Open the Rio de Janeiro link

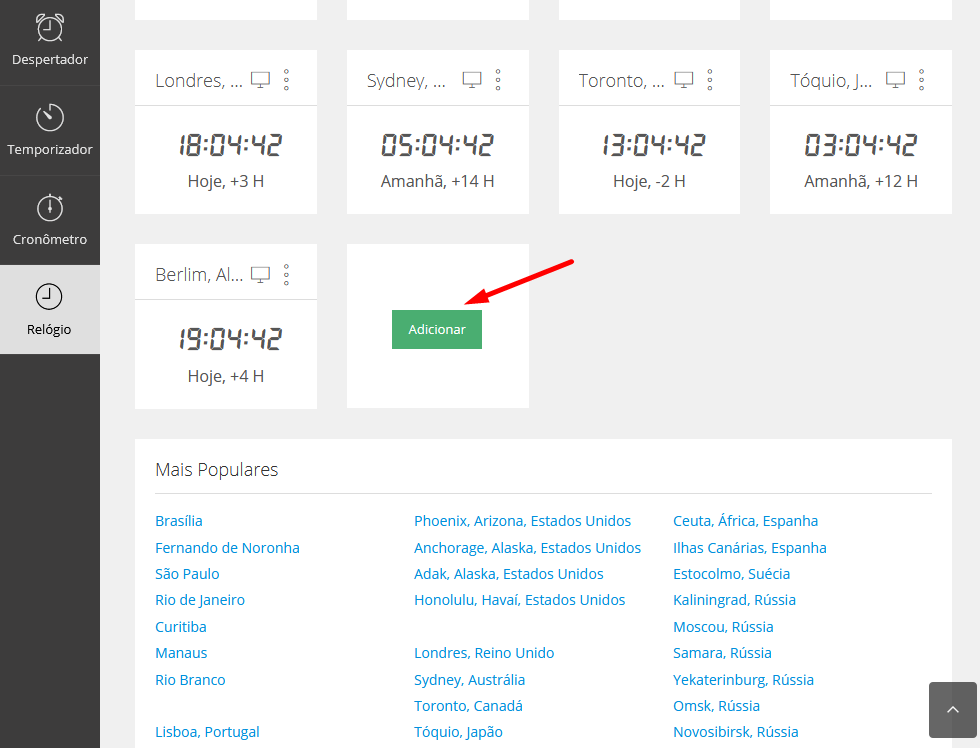click(x=200, y=600)
